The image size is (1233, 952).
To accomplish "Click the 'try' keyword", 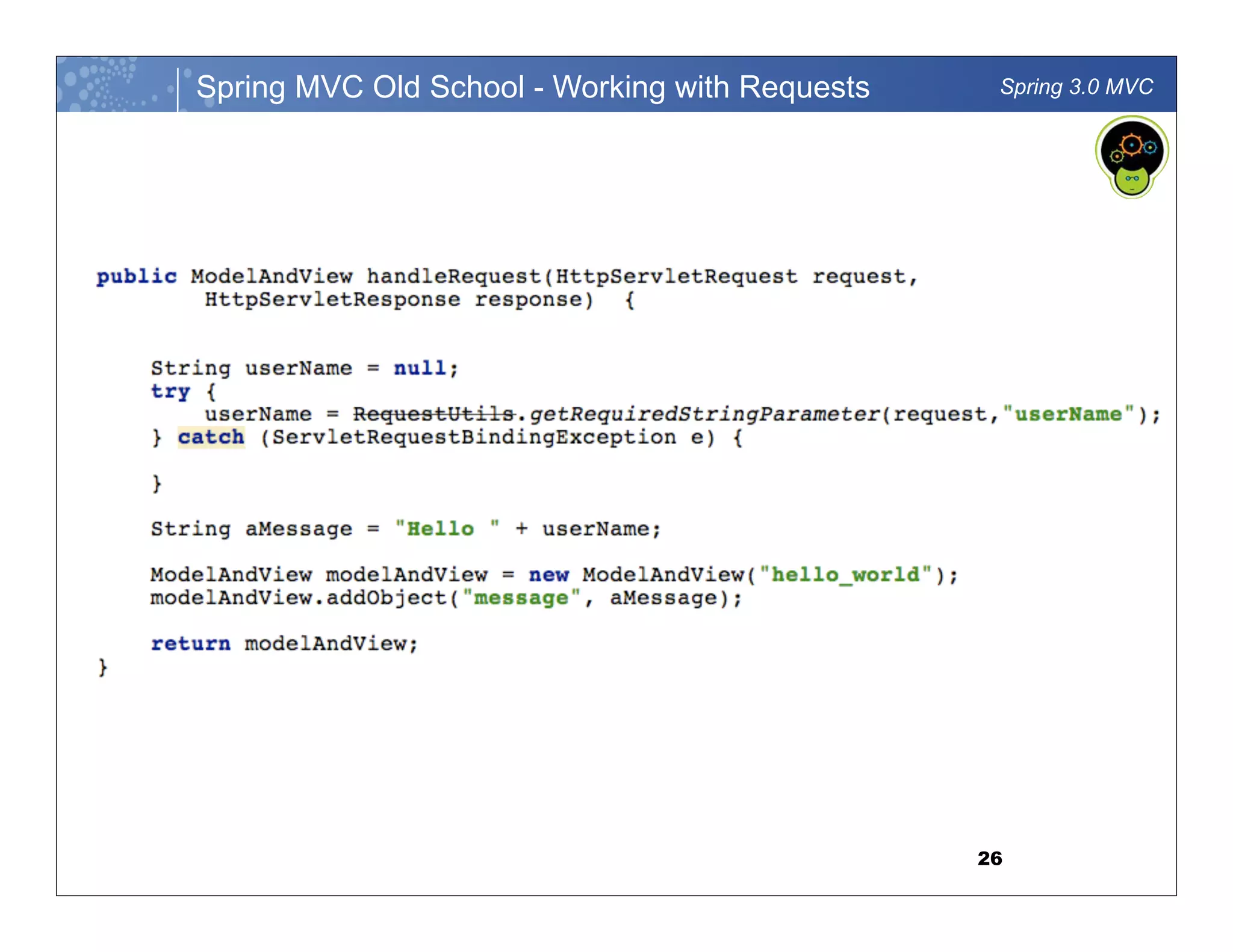I will [x=170, y=391].
